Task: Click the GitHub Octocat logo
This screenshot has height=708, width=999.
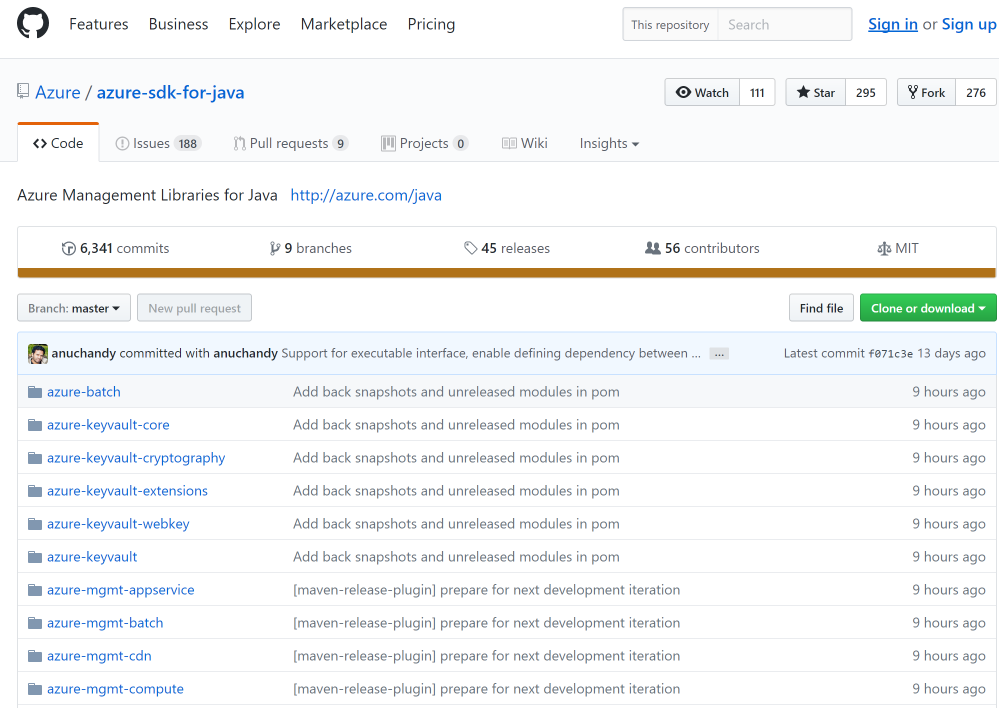Action: click(32, 23)
